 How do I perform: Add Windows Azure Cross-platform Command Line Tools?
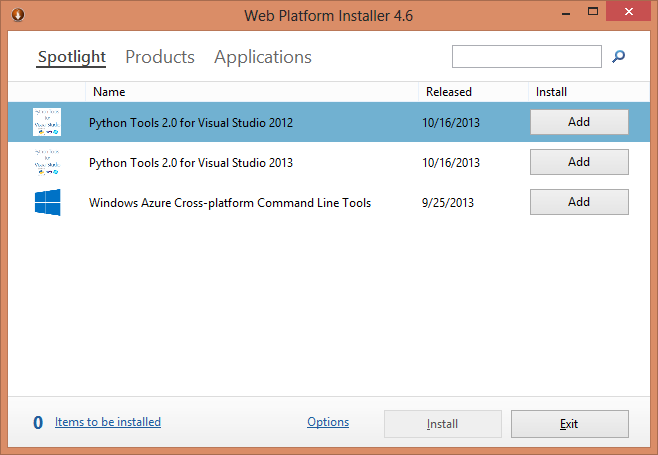pos(579,202)
